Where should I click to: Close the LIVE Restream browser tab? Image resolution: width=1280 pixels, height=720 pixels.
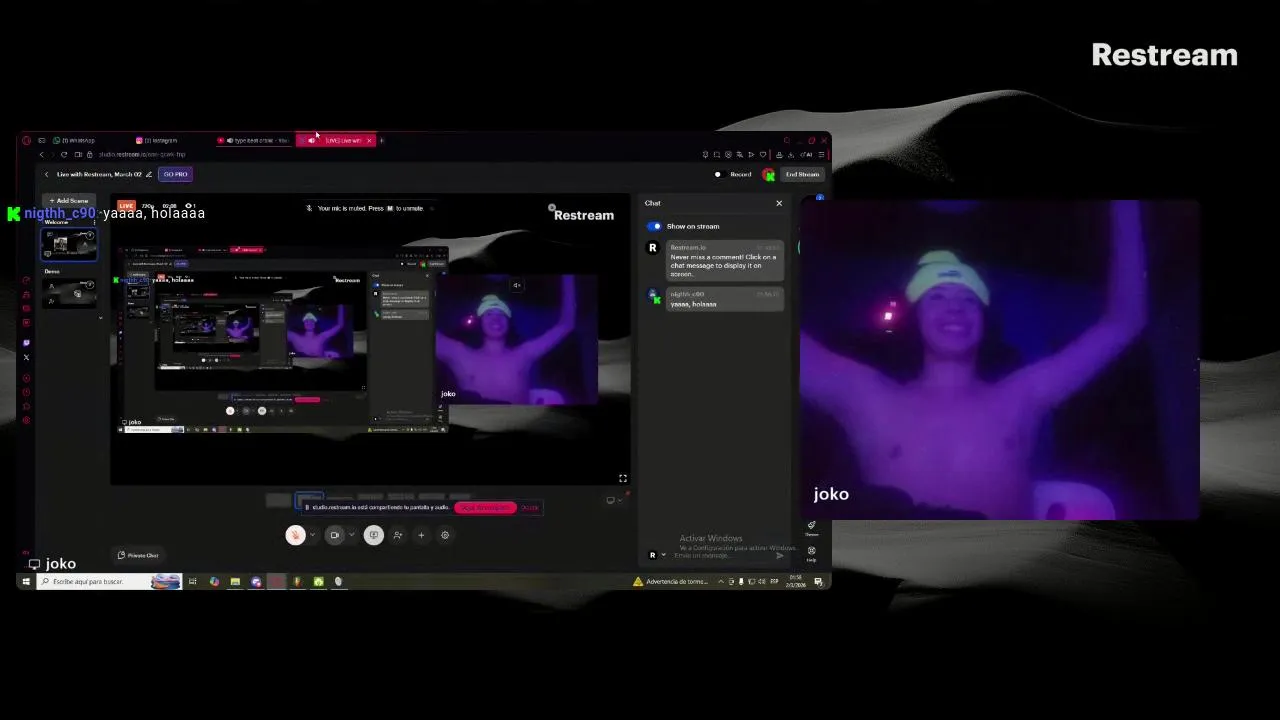(369, 140)
